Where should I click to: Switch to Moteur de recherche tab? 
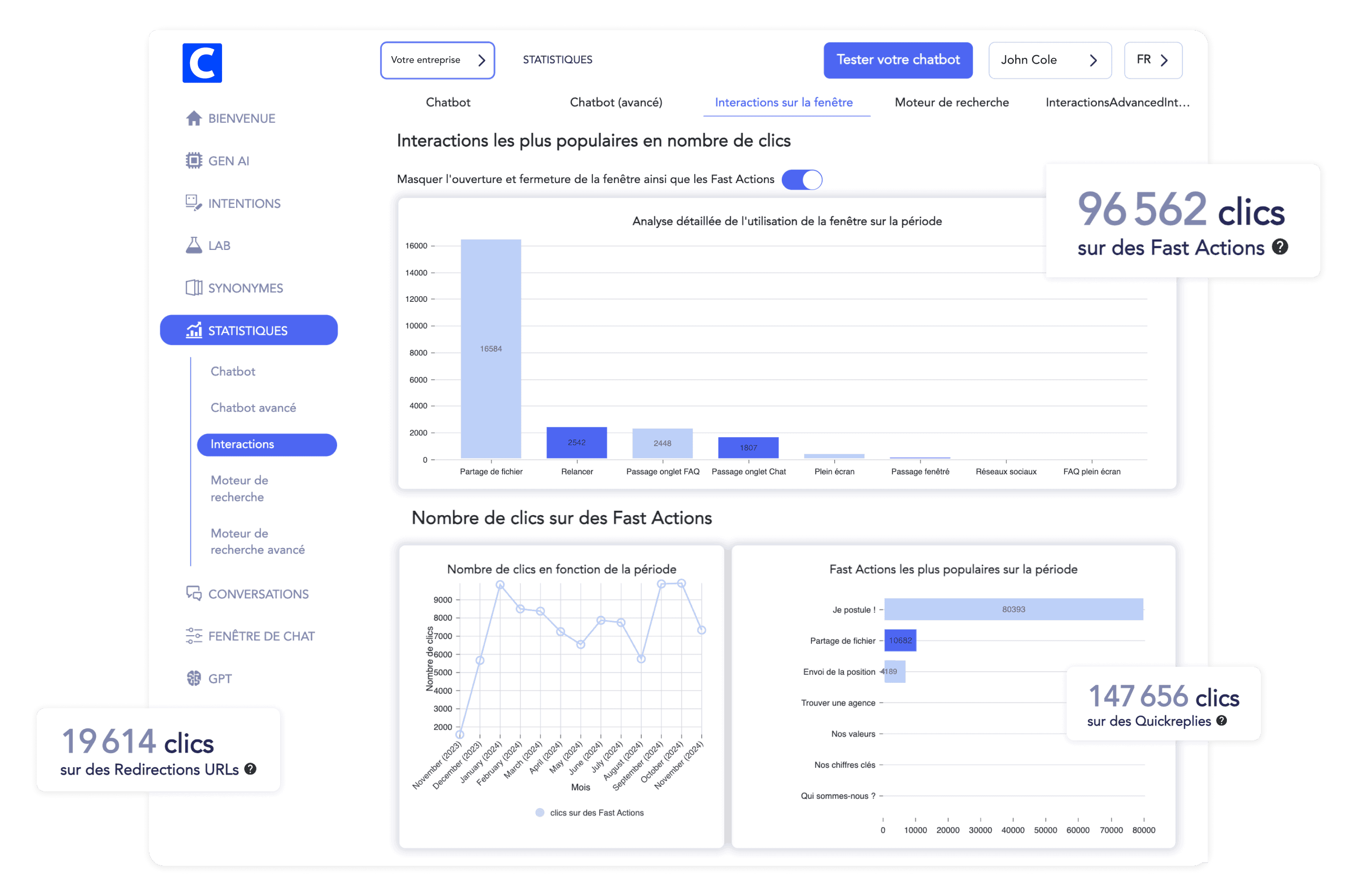pos(951,103)
